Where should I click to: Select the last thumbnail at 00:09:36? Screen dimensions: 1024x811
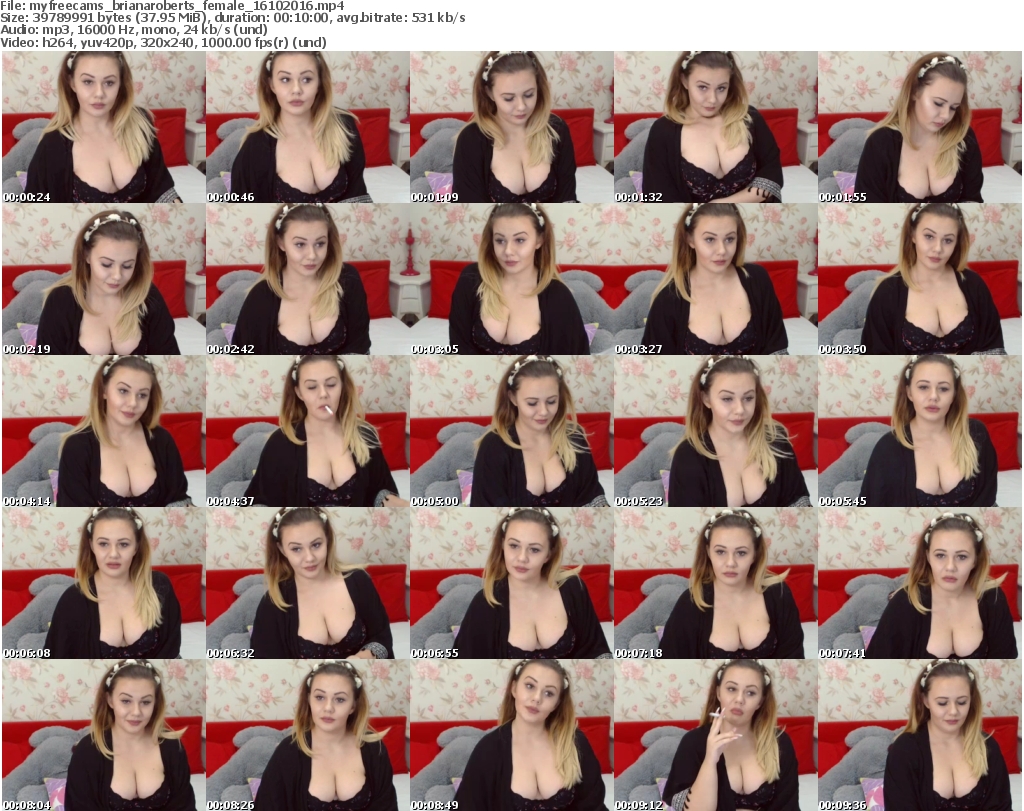click(919, 735)
